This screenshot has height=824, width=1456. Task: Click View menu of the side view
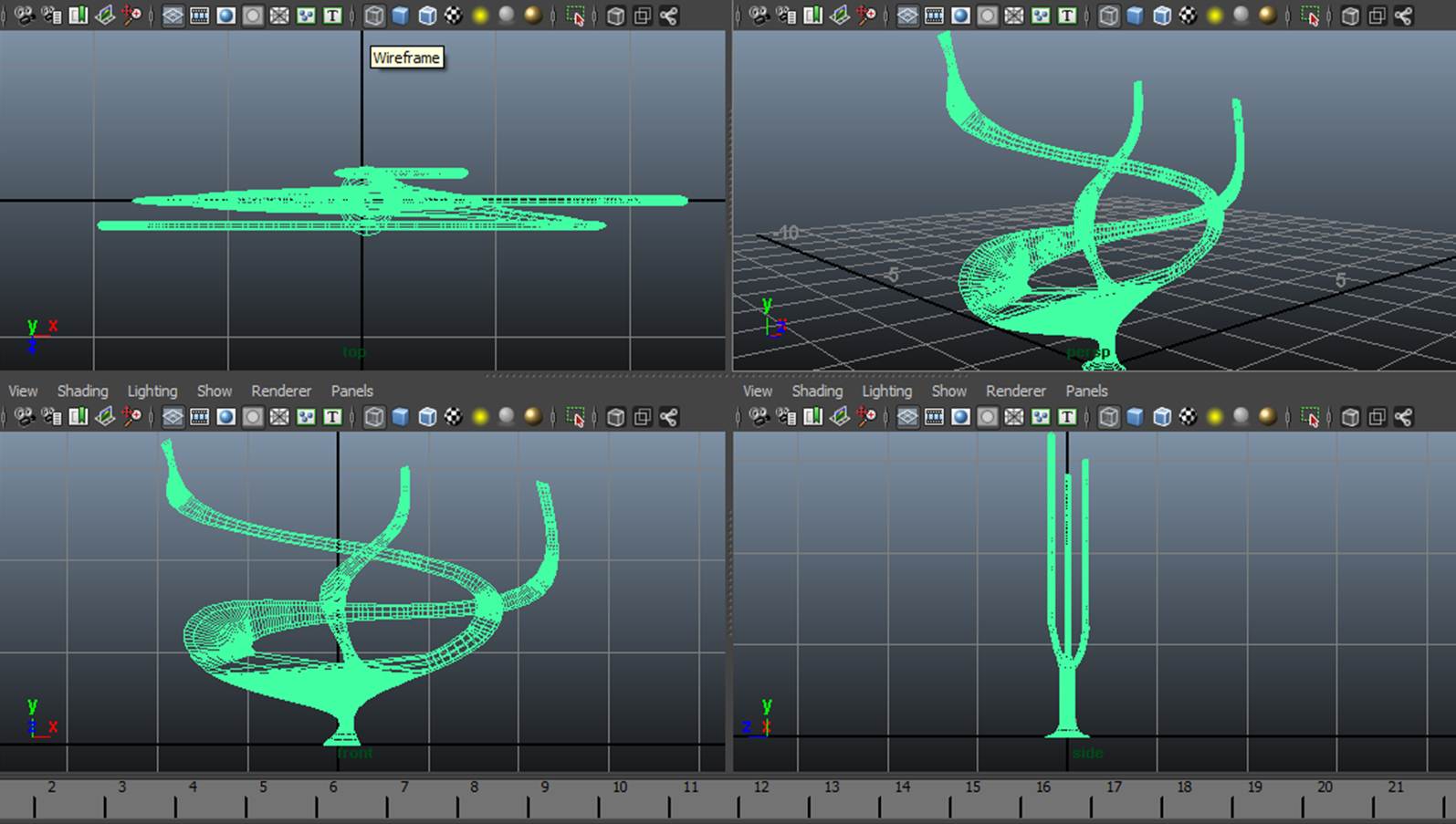point(757,391)
